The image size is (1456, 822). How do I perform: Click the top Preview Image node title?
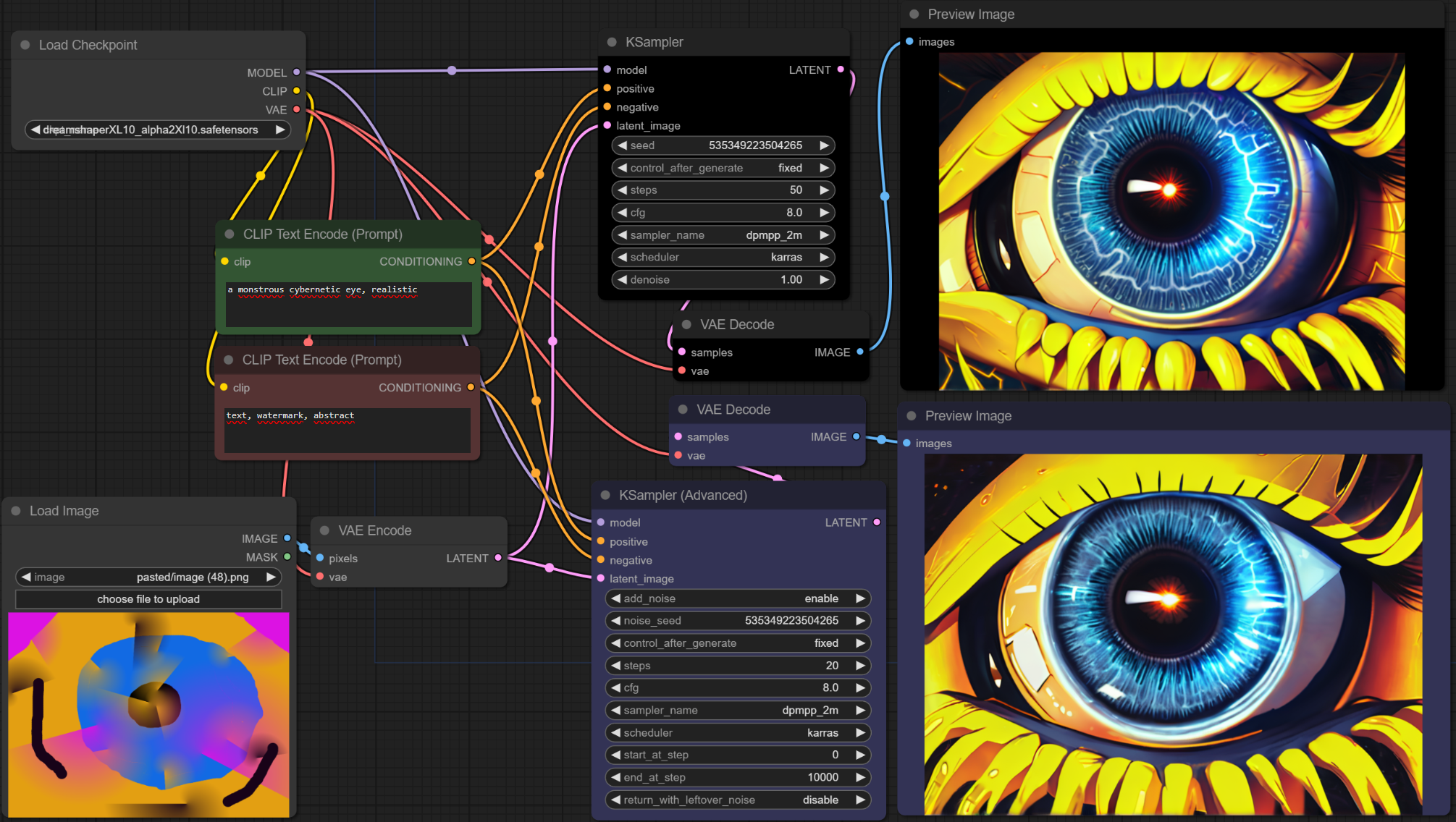(971, 14)
